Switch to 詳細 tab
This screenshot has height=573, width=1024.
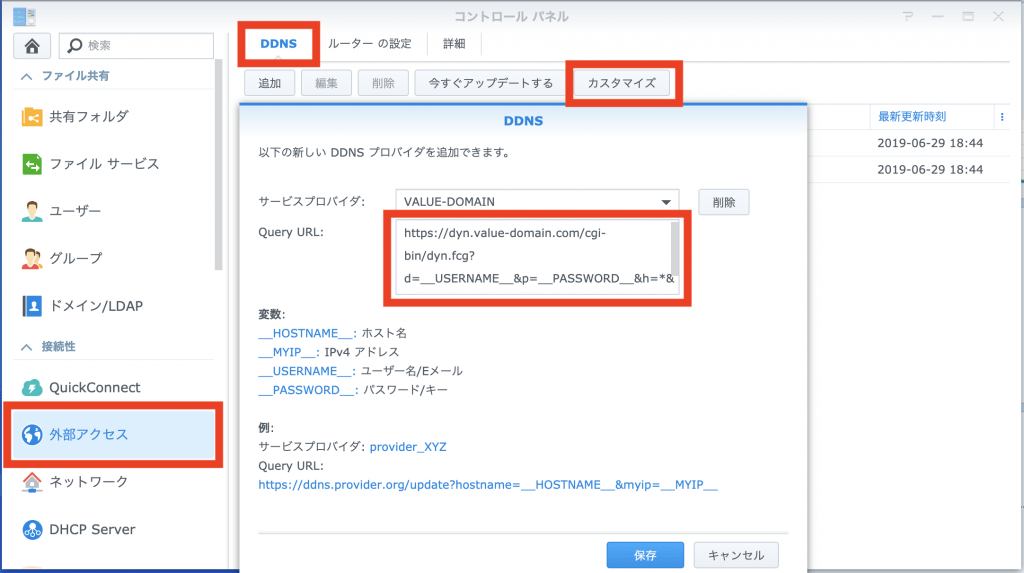(x=454, y=44)
